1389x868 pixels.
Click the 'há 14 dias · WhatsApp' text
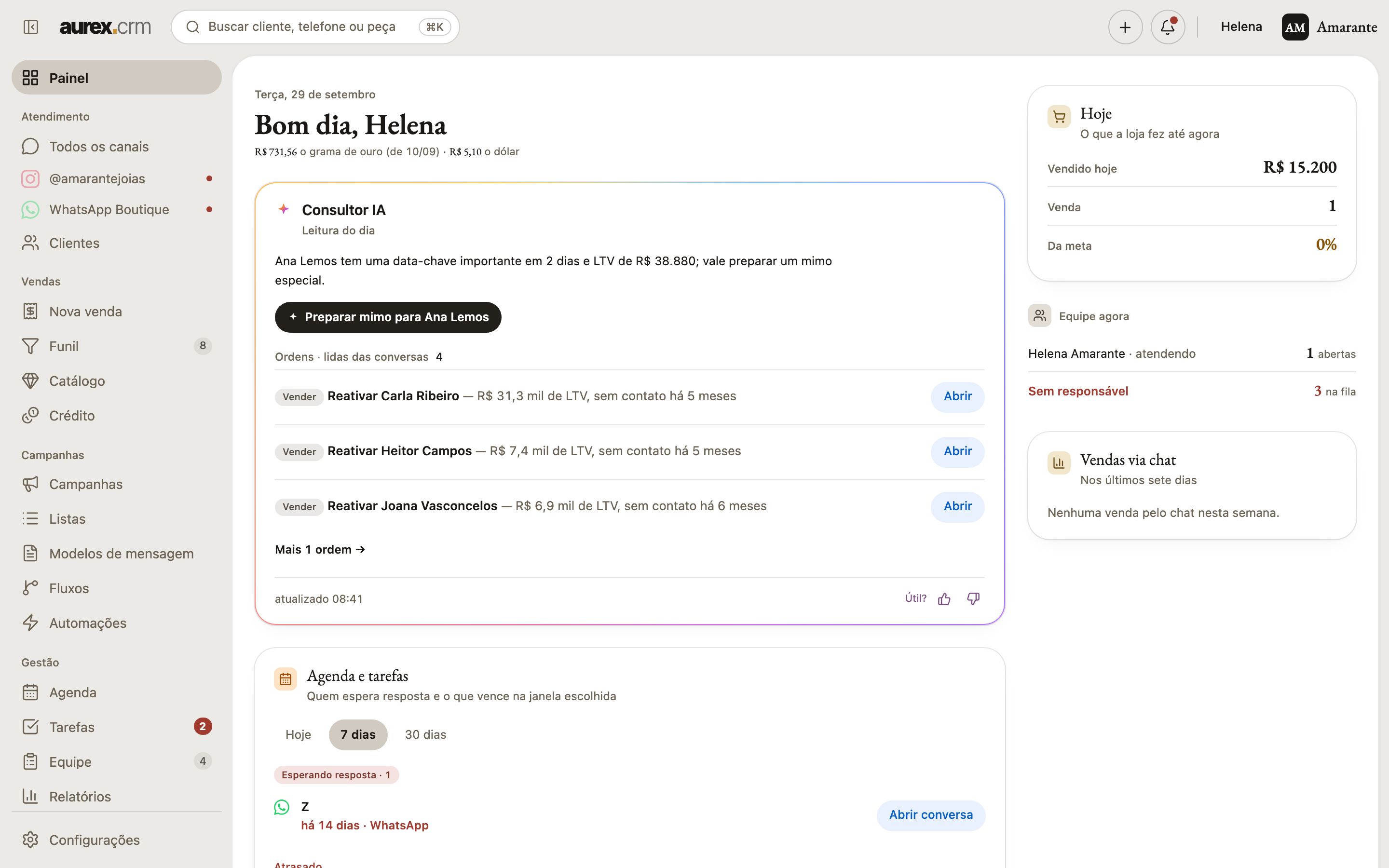[x=365, y=826]
